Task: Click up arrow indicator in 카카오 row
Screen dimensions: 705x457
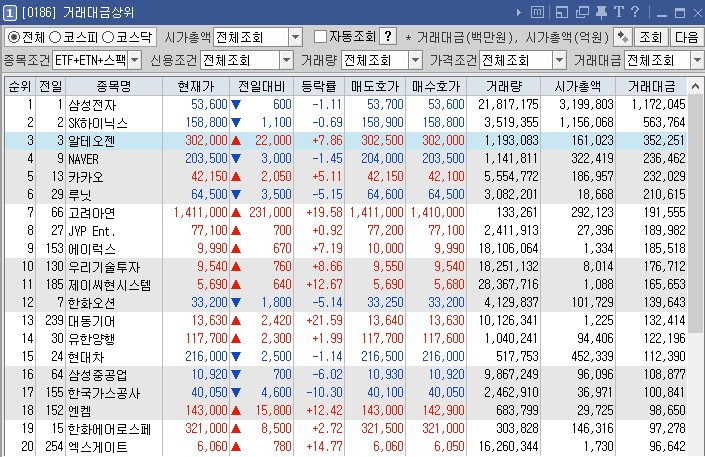Action: (x=236, y=177)
